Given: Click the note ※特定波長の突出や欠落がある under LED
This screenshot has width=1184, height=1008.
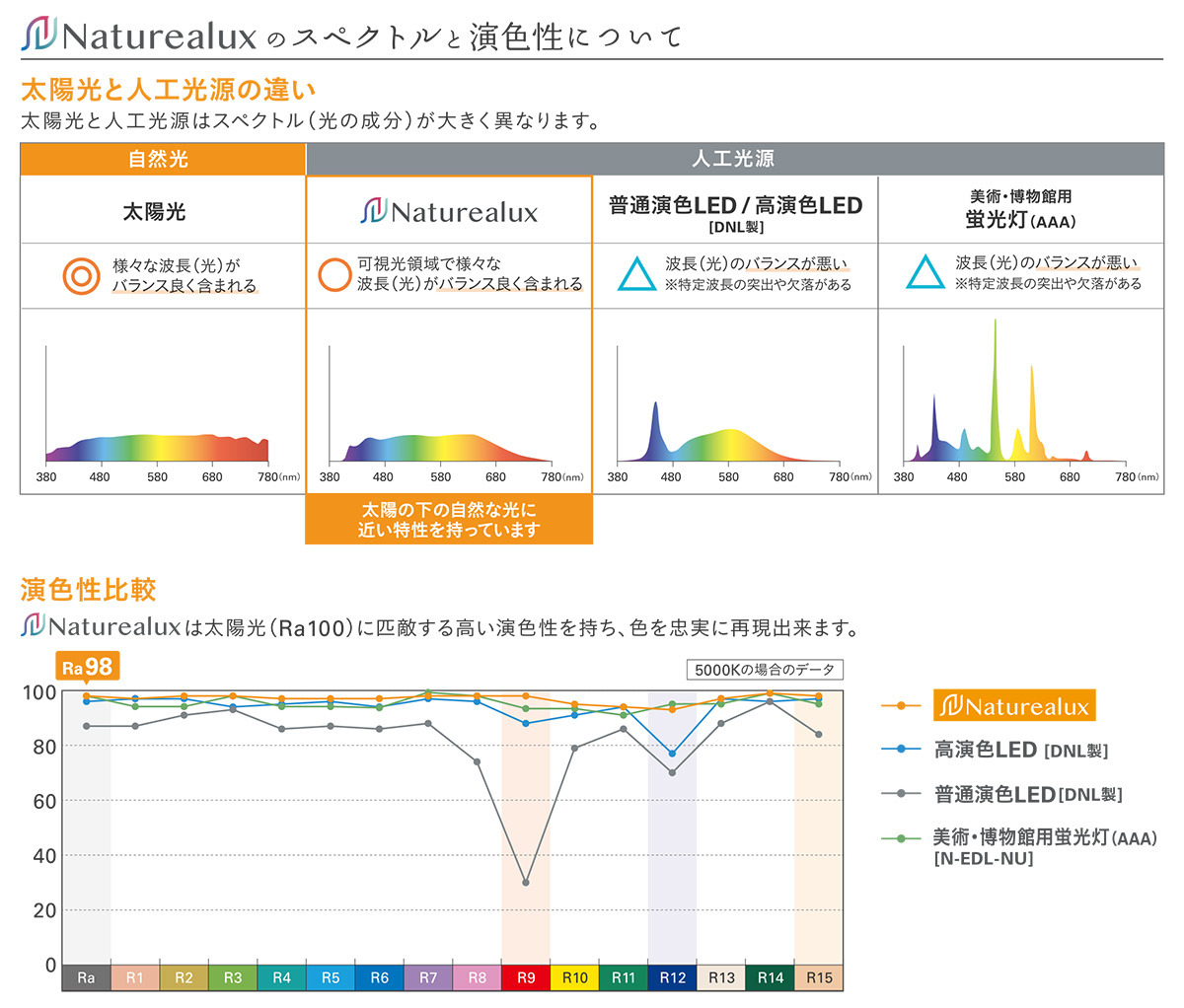Looking at the screenshot, I should tap(758, 284).
